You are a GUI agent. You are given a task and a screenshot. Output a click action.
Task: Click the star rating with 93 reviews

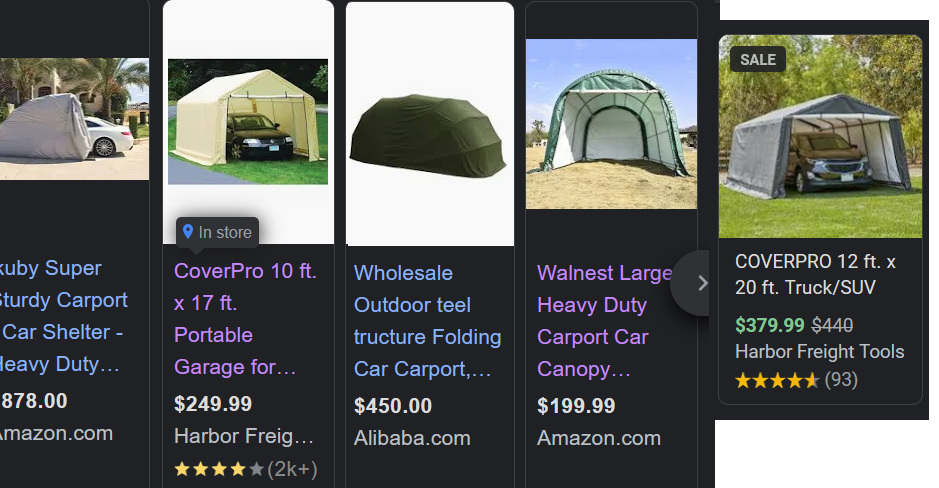(x=796, y=380)
